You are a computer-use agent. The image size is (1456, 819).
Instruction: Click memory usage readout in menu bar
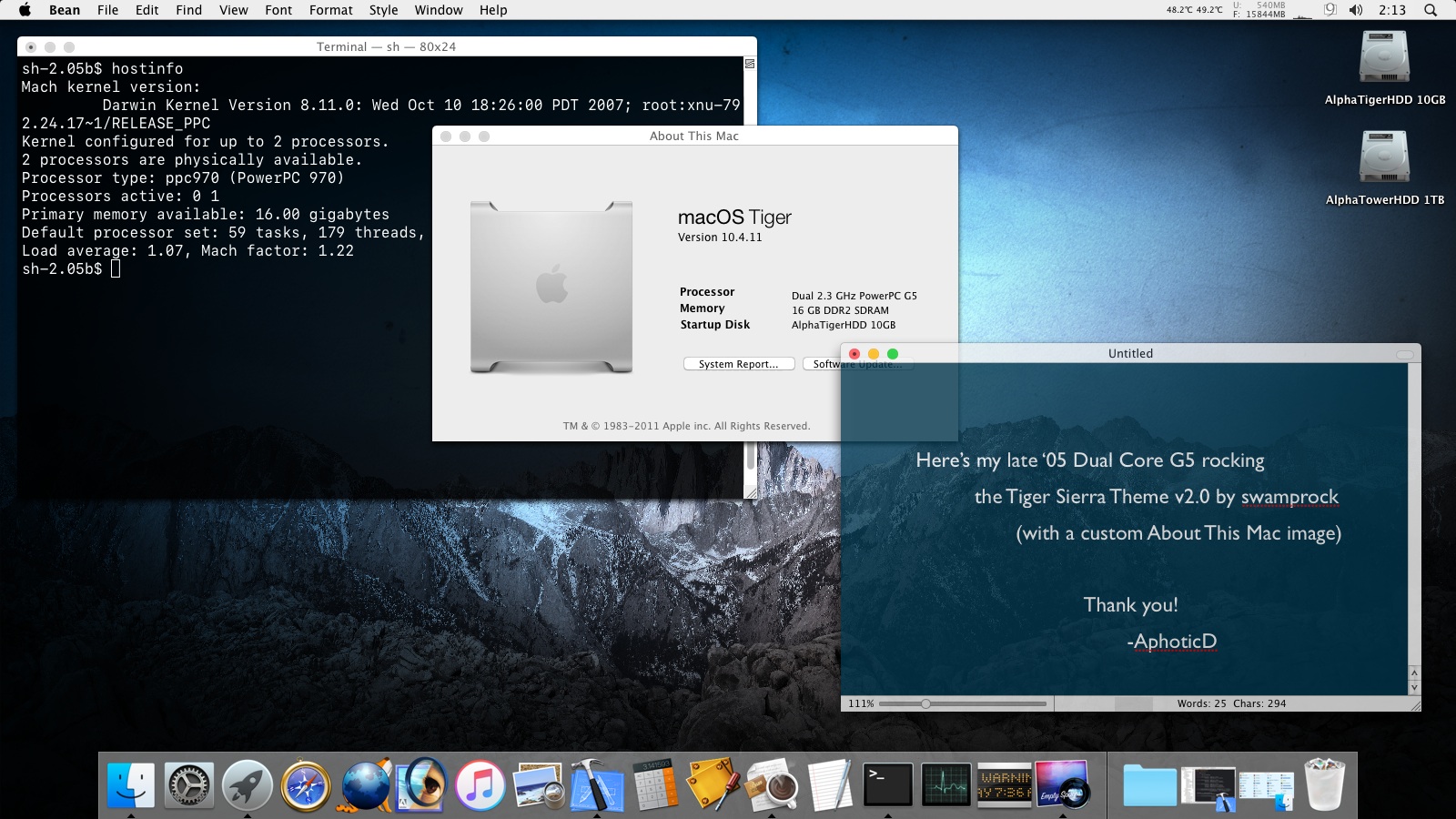1259,10
